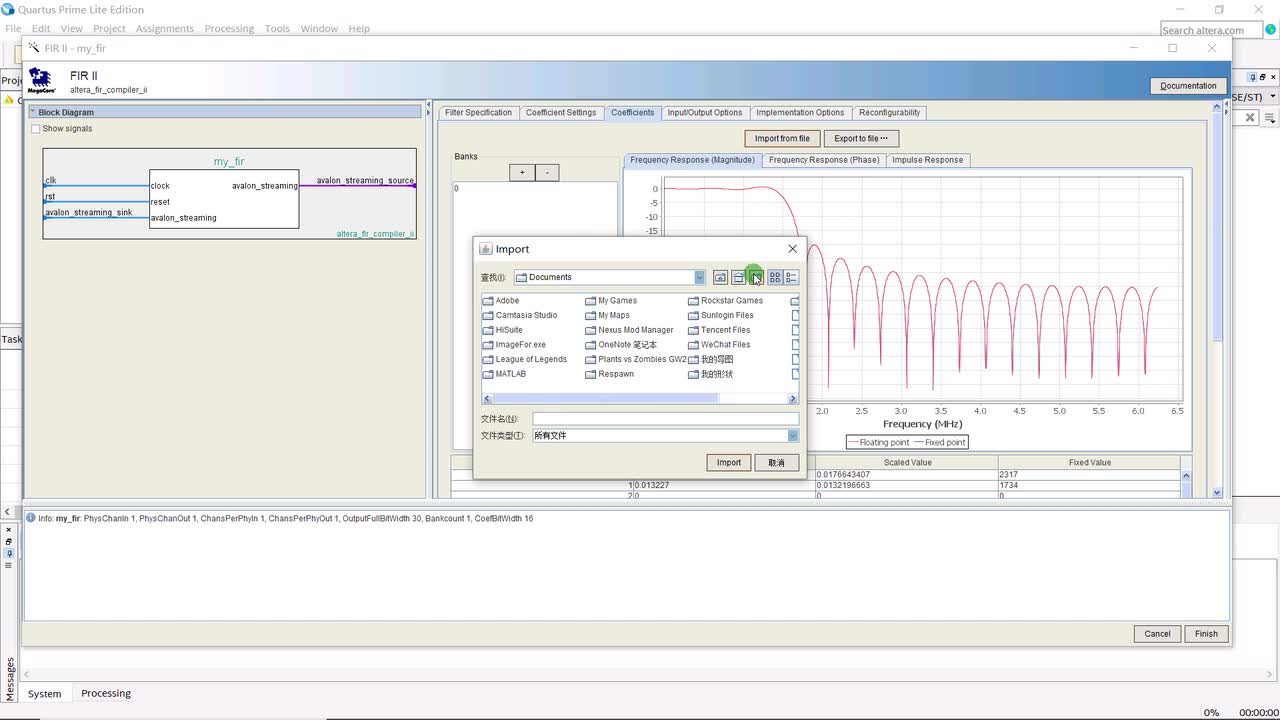Click the Rockstar Games folder icon
Viewport: 1280px width, 720px height.
694,300
